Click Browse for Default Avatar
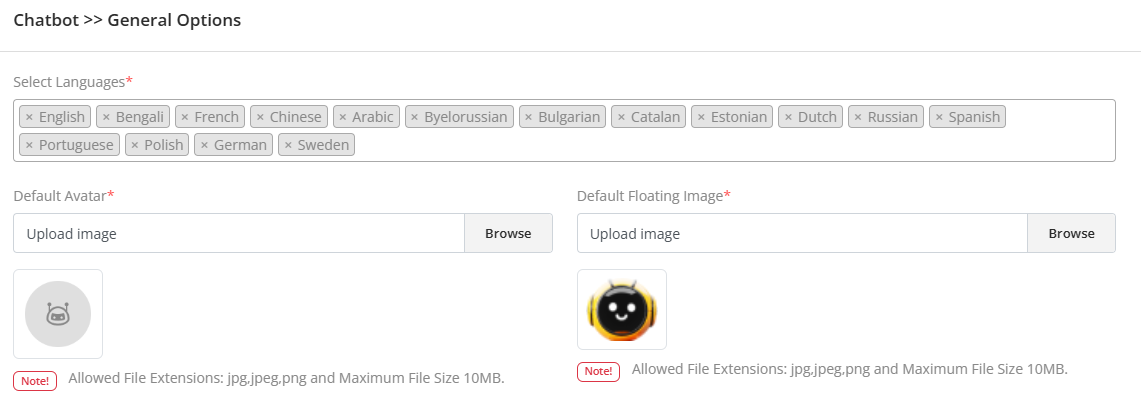 (508, 233)
